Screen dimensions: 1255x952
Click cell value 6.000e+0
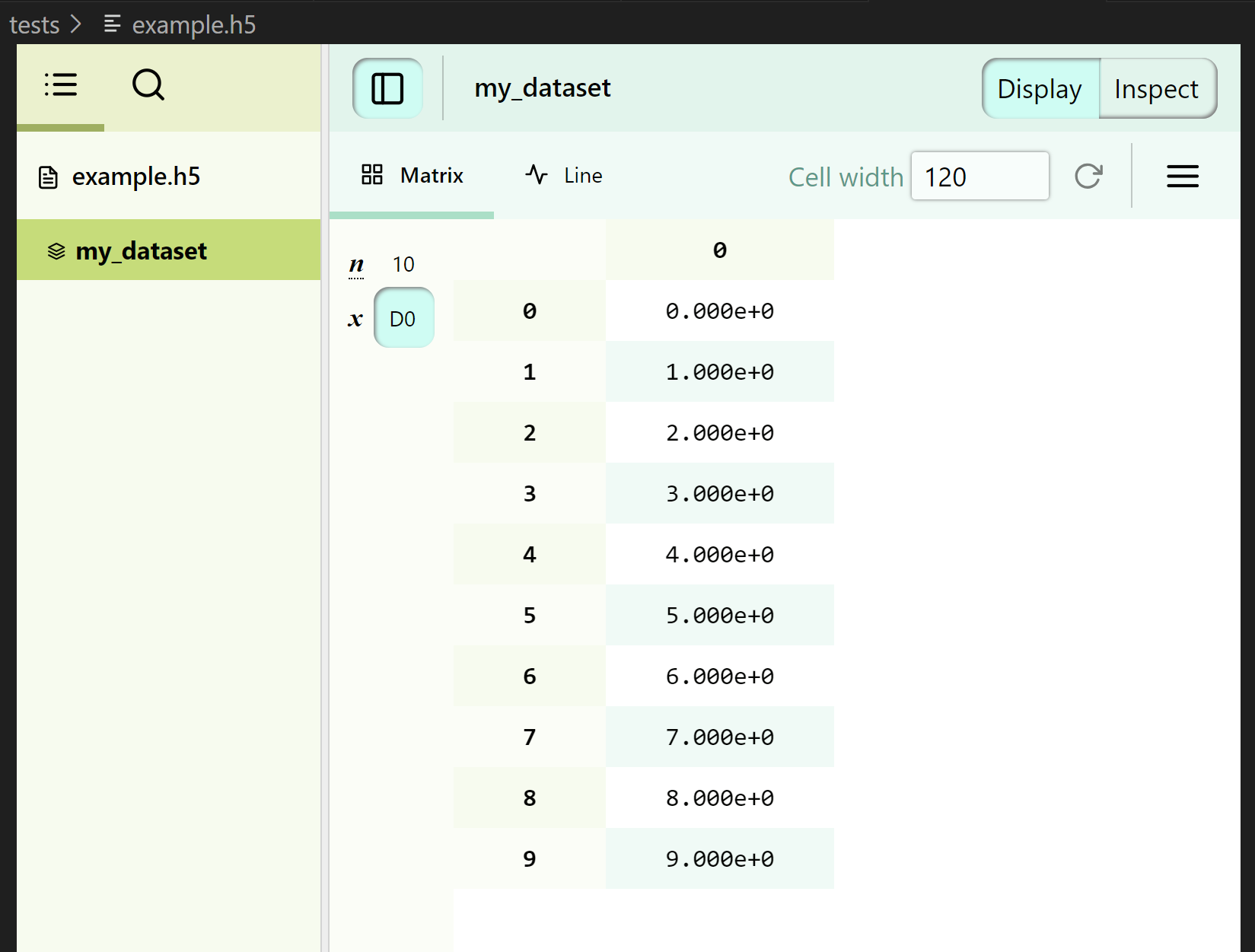click(x=720, y=676)
